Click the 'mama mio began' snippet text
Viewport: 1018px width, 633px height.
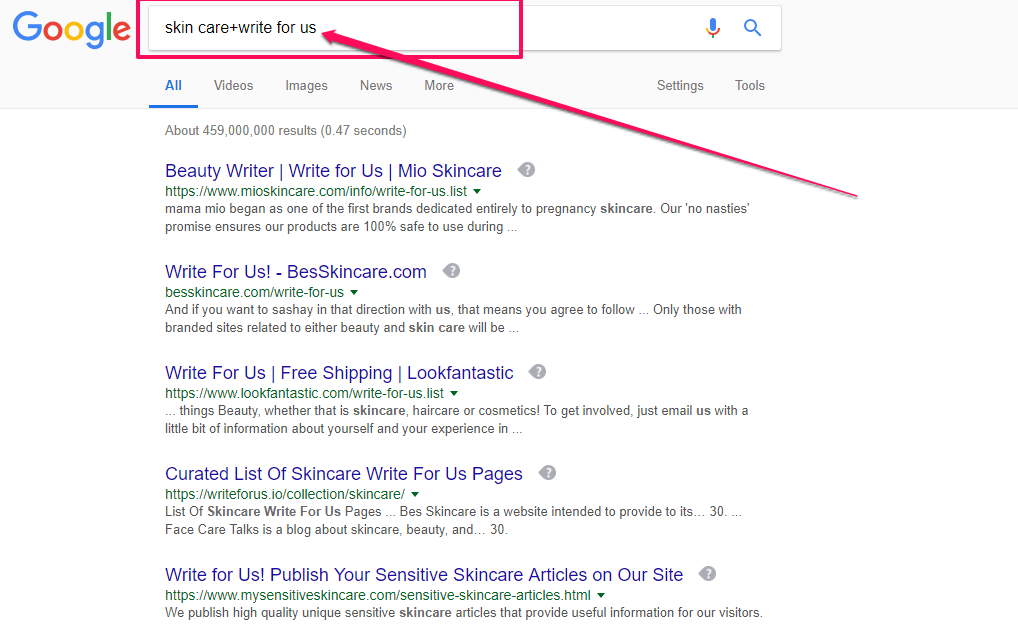457,217
